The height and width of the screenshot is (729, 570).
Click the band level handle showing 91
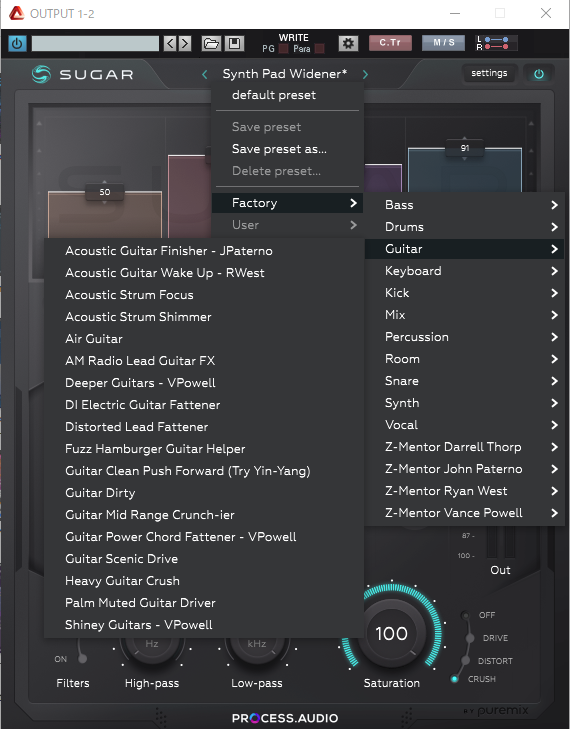464,148
